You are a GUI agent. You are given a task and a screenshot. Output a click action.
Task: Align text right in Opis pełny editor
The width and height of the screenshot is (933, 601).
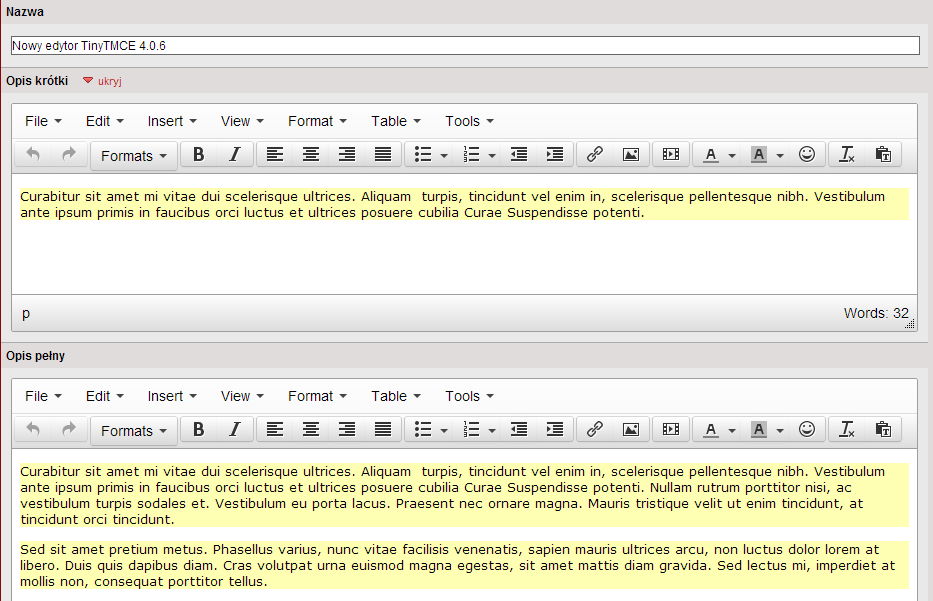click(x=347, y=430)
